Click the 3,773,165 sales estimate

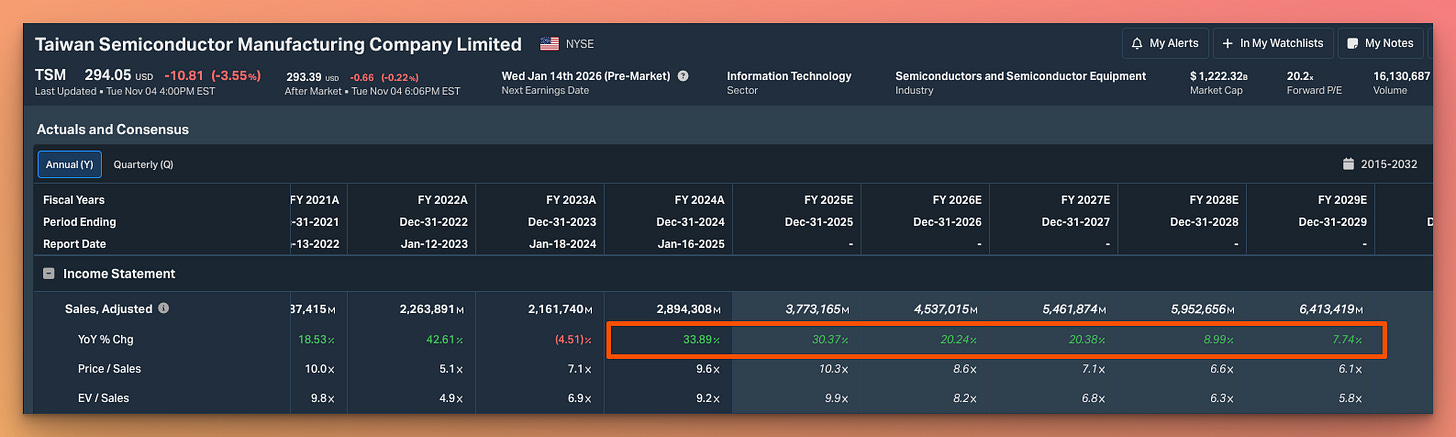[x=817, y=309]
